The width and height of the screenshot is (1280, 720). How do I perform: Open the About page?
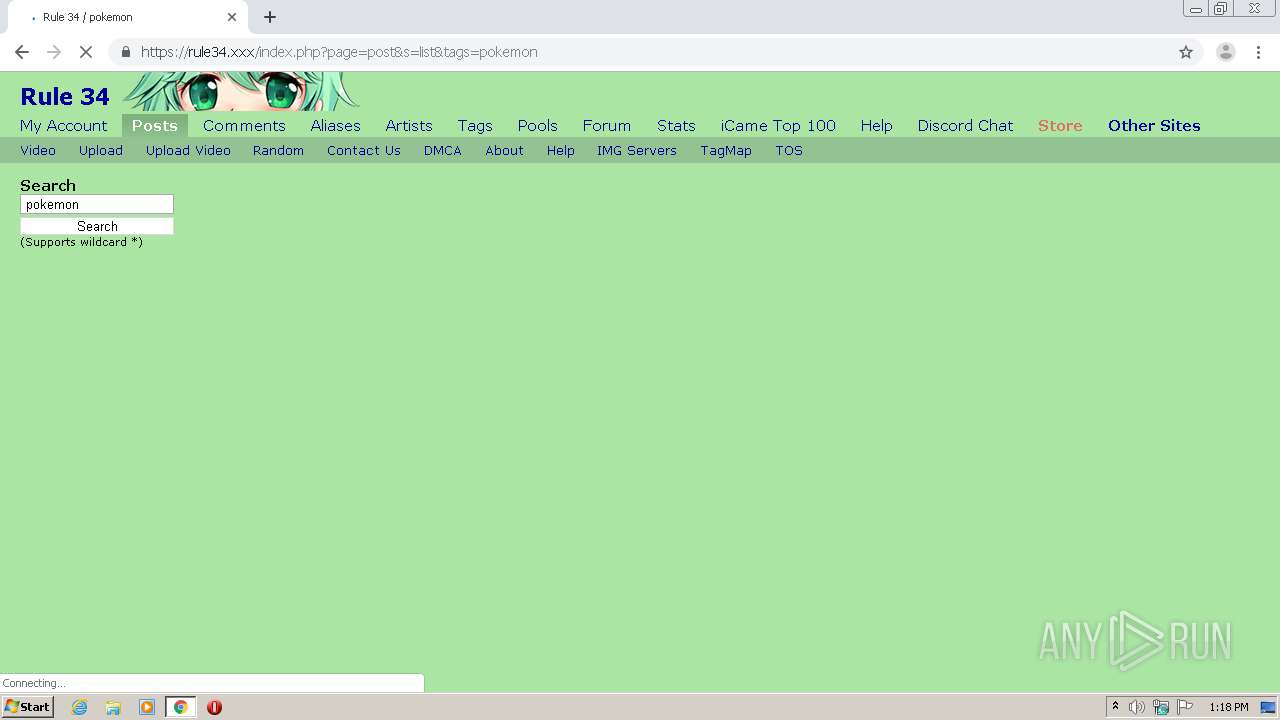pyautogui.click(x=504, y=151)
